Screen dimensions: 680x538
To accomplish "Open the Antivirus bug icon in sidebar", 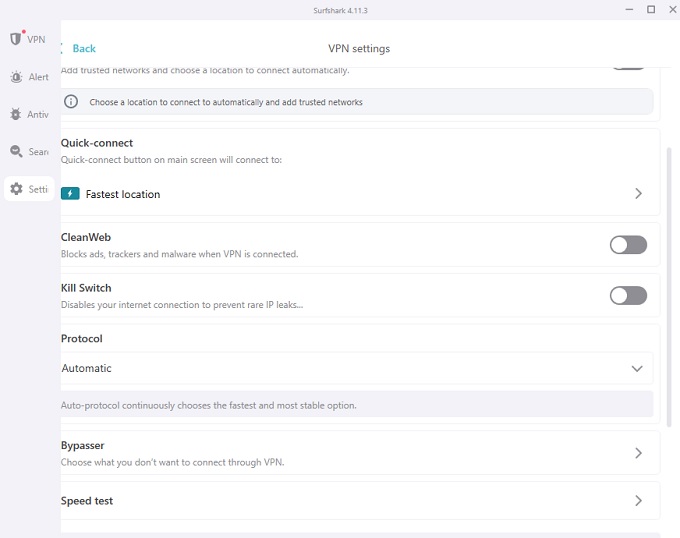I will tap(16, 114).
